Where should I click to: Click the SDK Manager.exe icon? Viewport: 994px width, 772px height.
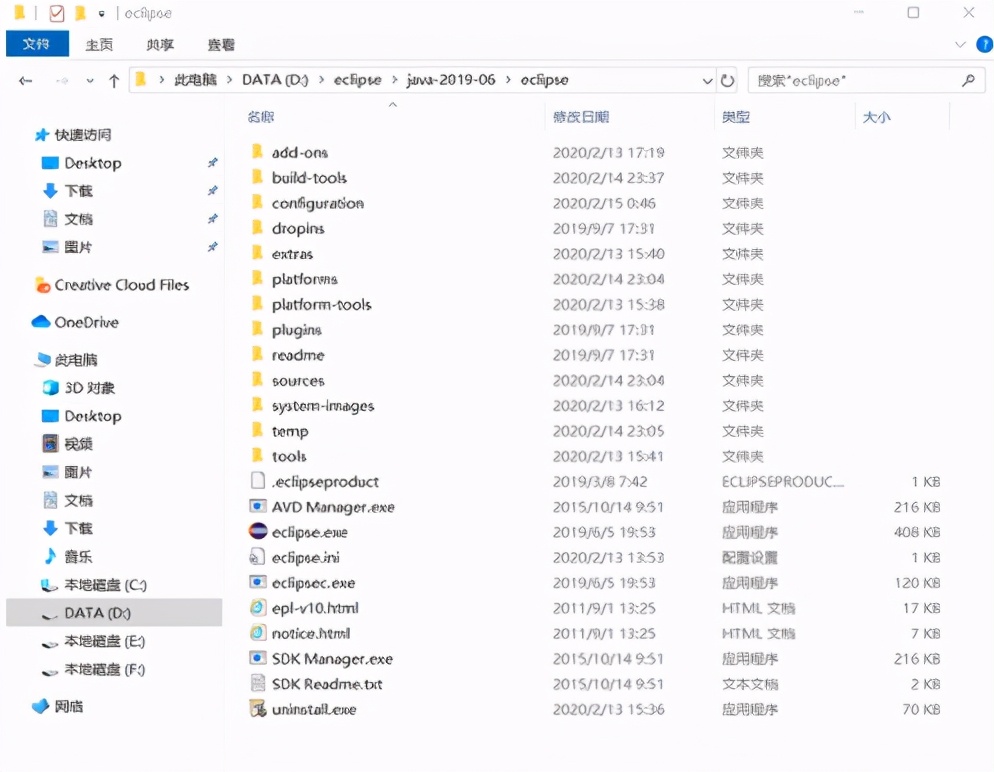[x=257, y=659]
